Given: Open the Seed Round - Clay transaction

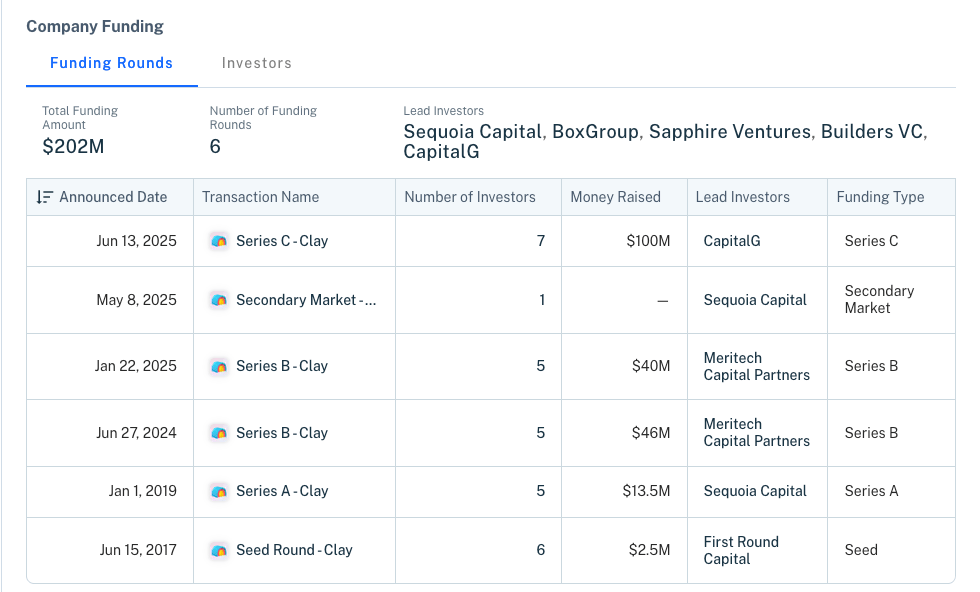Looking at the screenshot, I should tap(294, 550).
